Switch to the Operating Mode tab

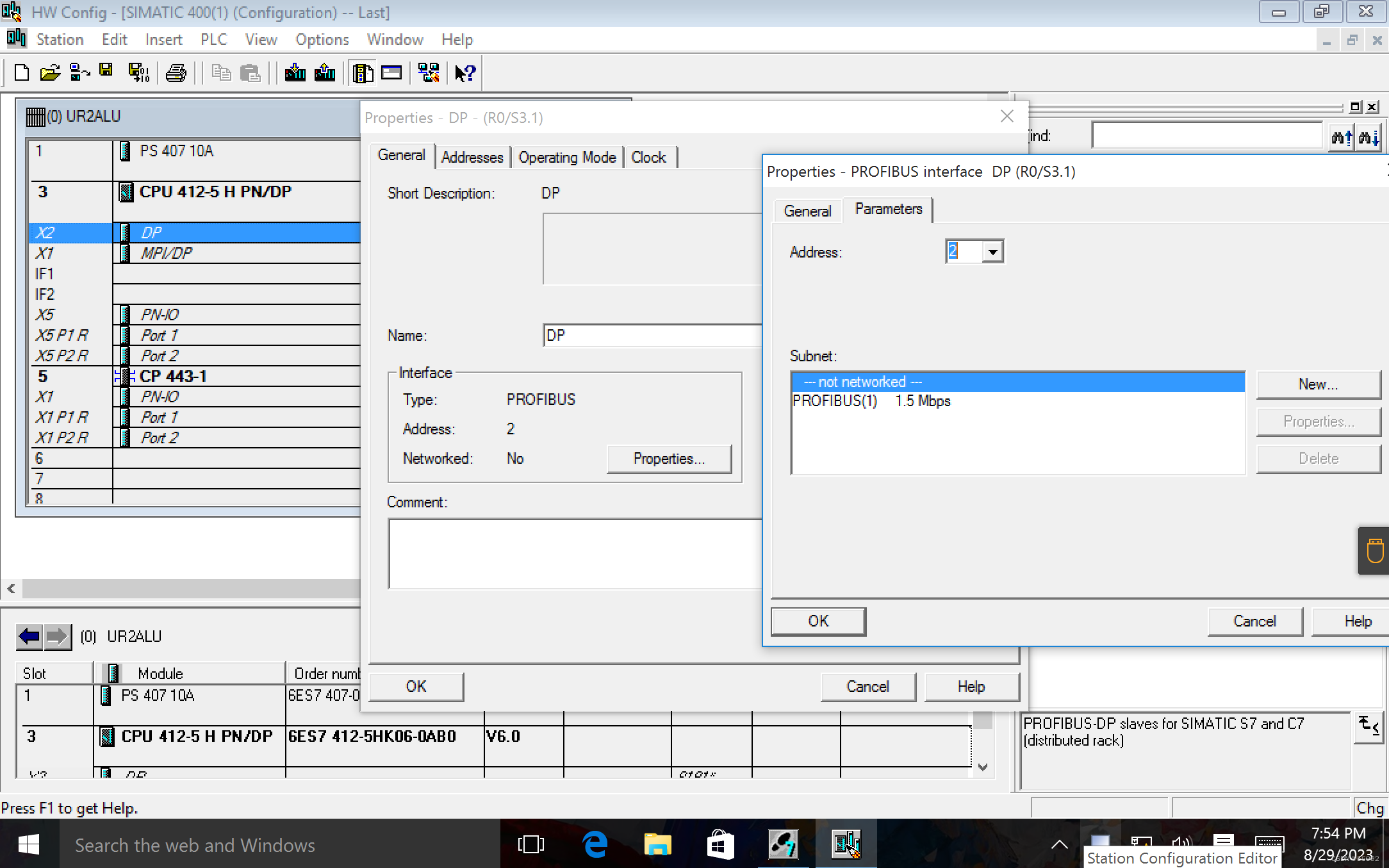tap(567, 158)
